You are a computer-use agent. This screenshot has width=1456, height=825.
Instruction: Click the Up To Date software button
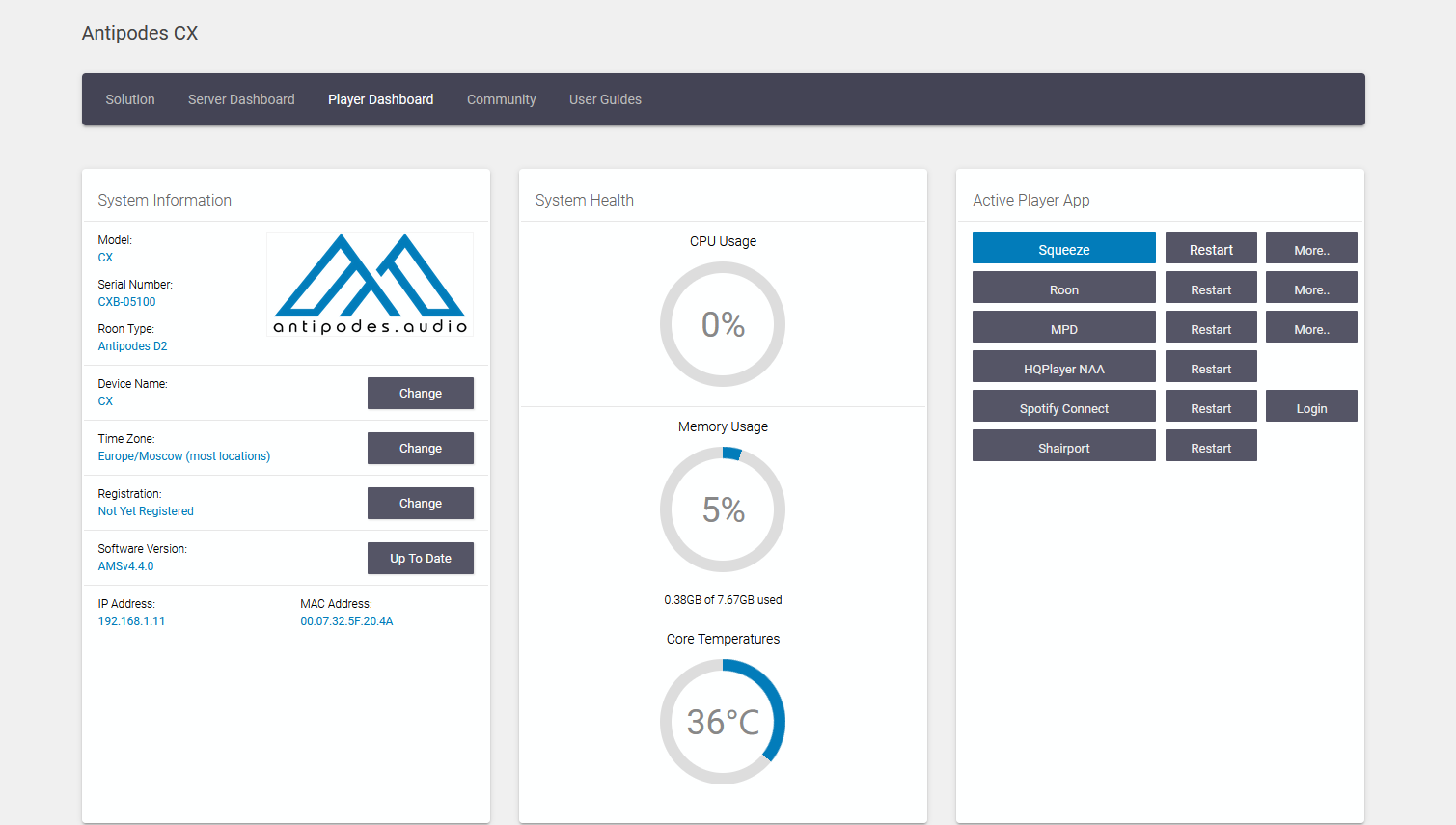tap(421, 559)
